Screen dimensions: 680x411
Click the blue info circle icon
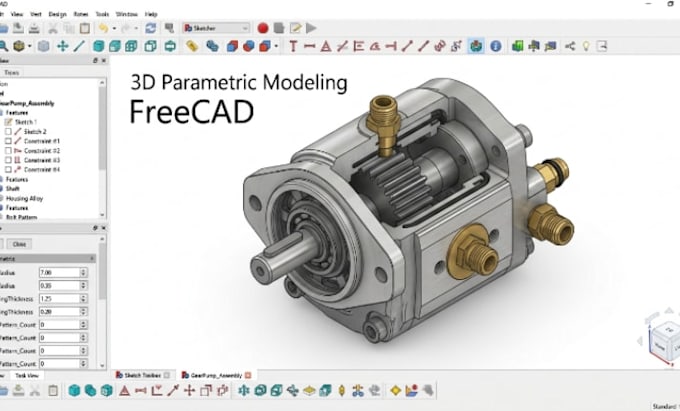coord(496,46)
